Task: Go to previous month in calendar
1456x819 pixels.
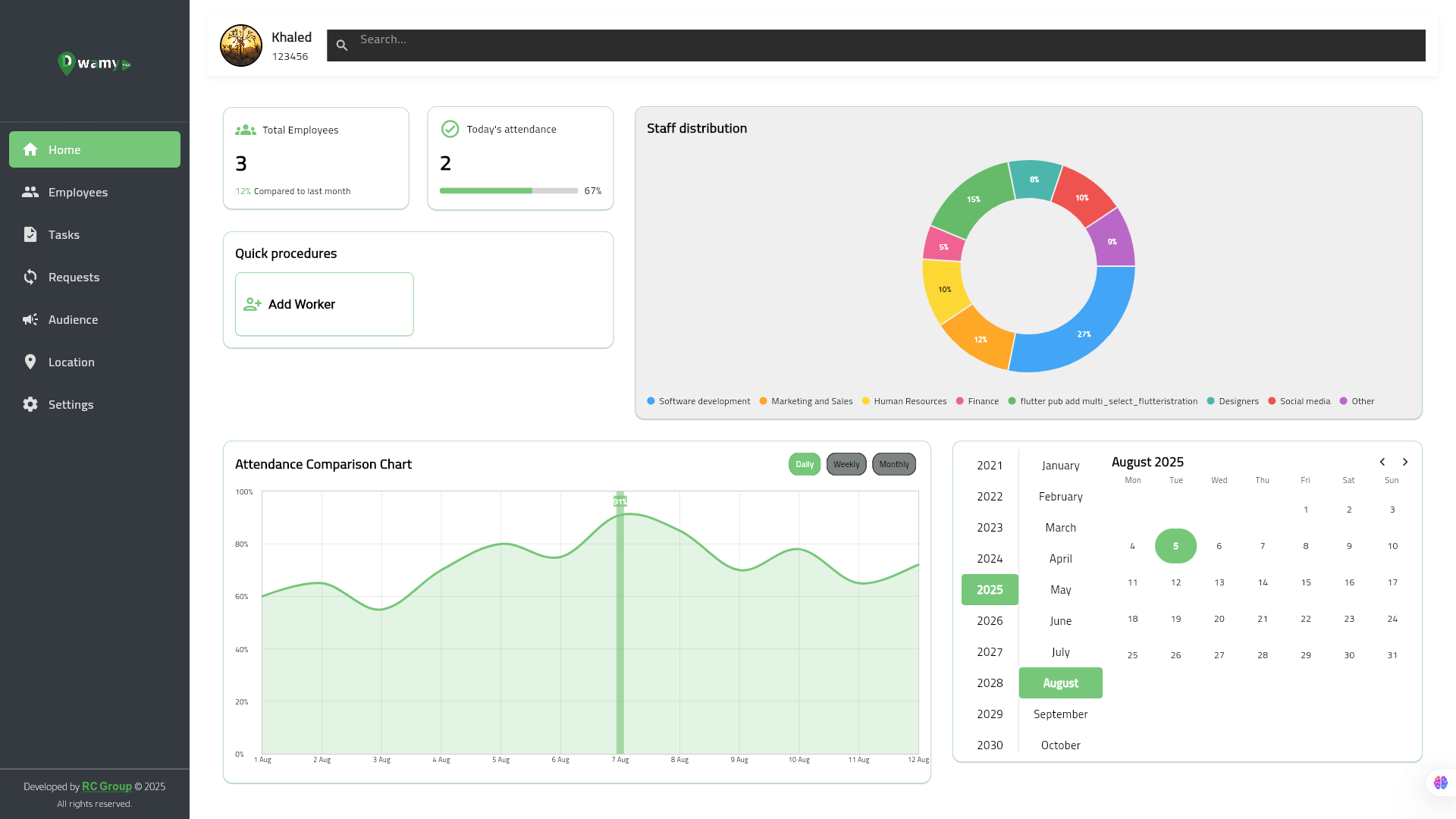Action: pyautogui.click(x=1382, y=462)
